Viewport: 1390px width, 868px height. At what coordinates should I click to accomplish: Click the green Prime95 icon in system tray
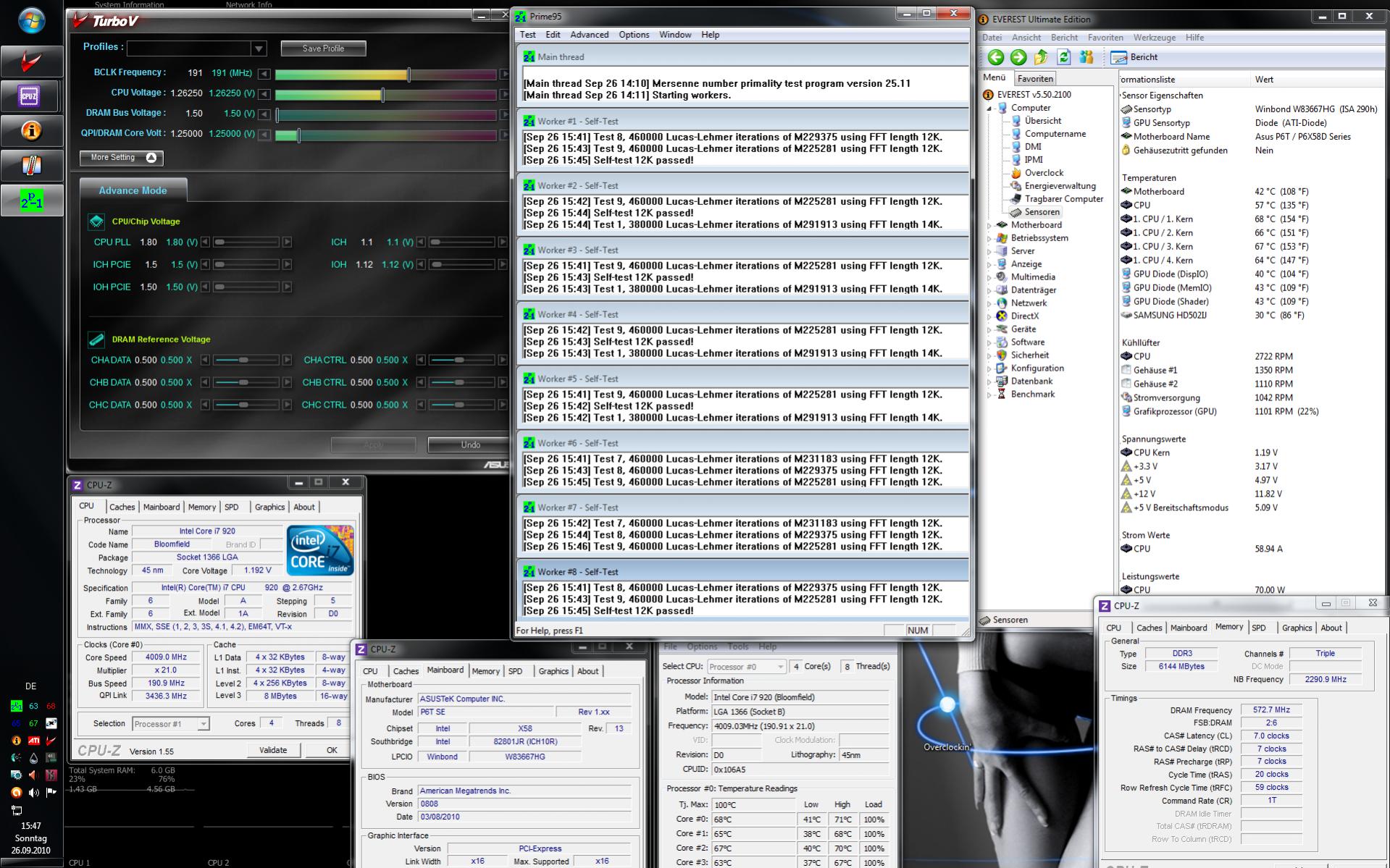(x=16, y=706)
